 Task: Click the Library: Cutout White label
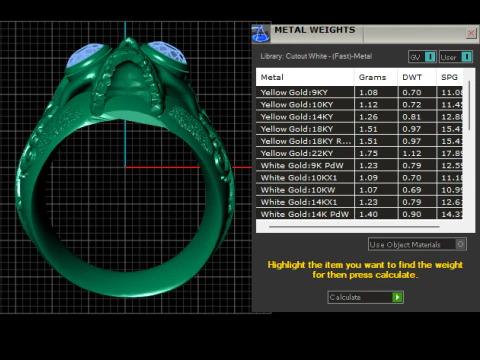coord(316,56)
